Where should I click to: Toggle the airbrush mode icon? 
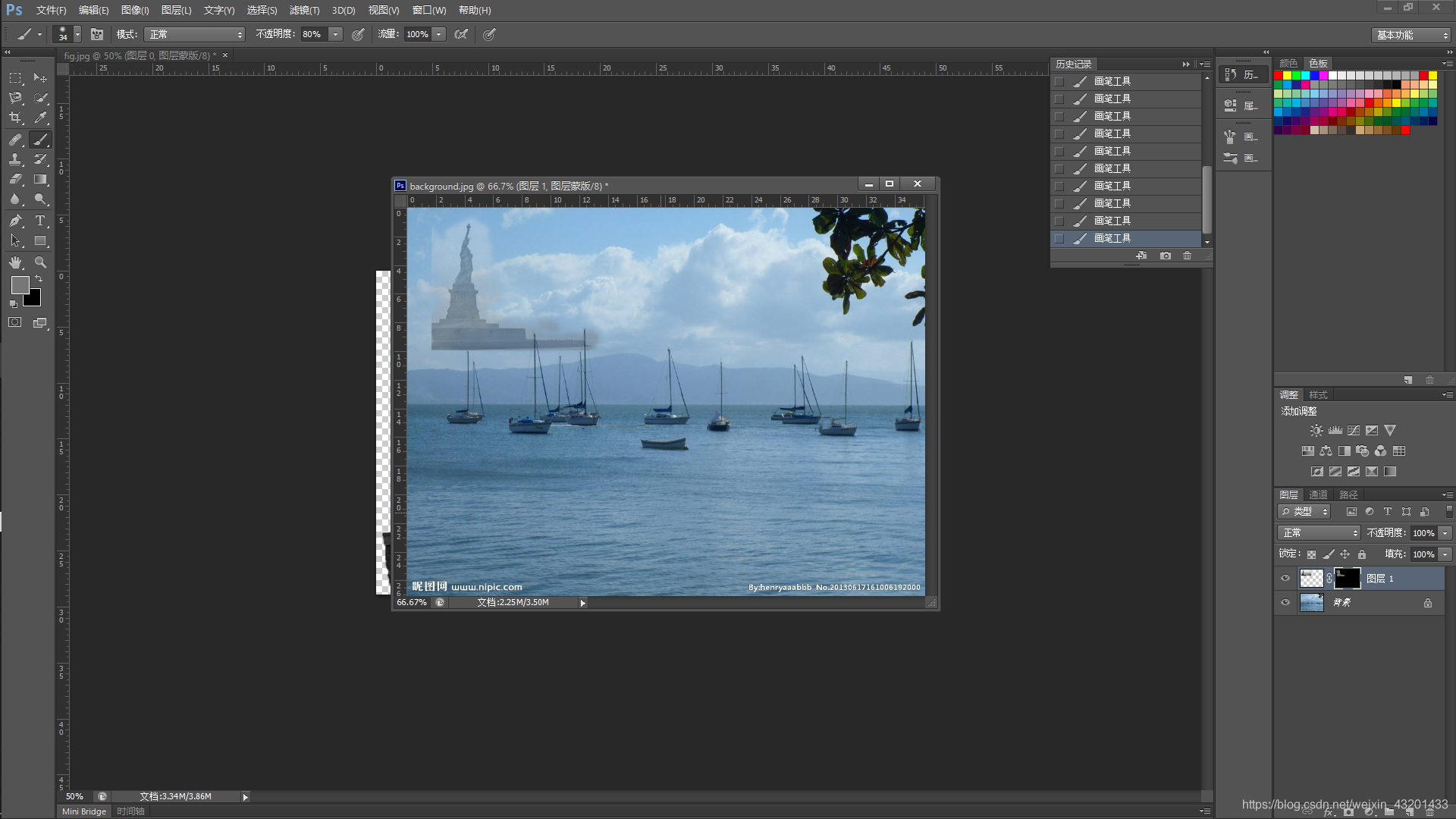tap(461, 34)
